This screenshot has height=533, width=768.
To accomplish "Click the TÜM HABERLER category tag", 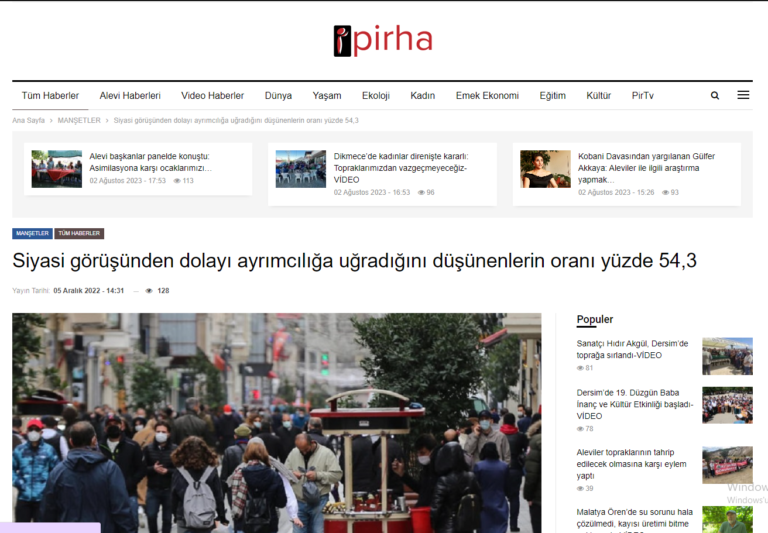I will point(79,233).
